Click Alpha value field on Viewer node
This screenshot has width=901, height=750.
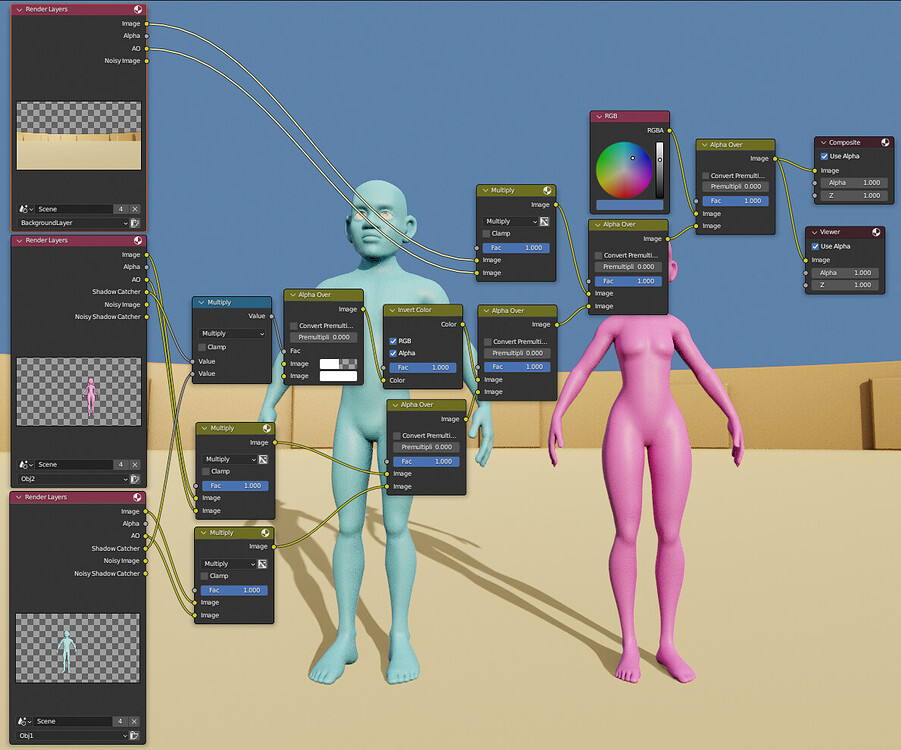845,273
